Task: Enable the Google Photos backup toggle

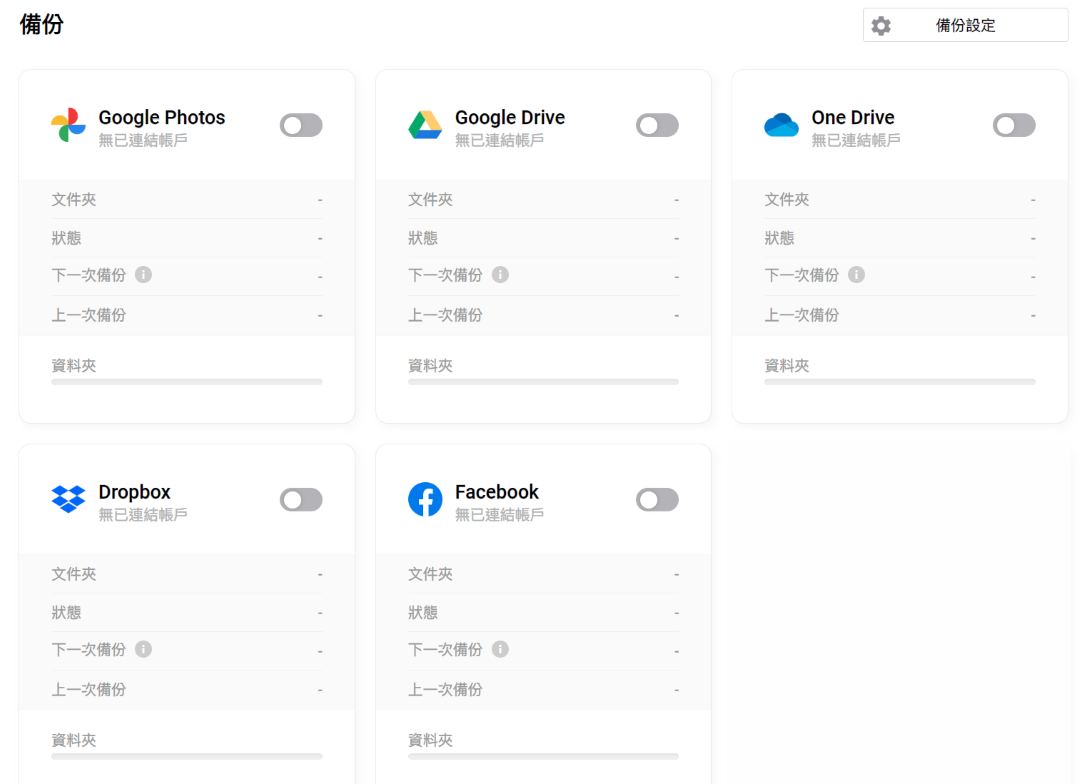Action: 301,125
